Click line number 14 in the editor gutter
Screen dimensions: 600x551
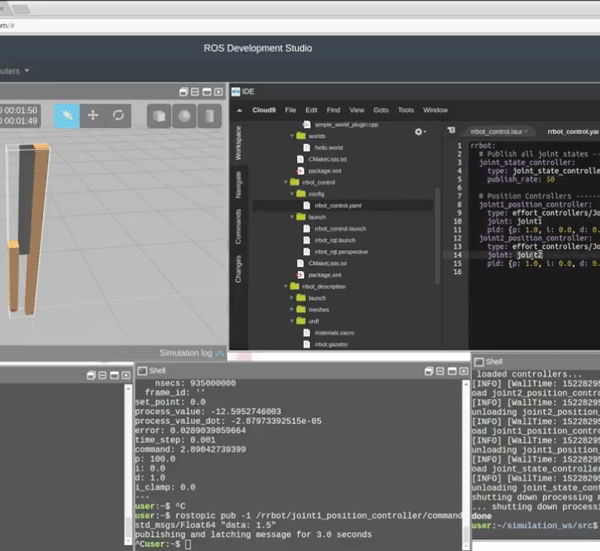click(458, 255)
